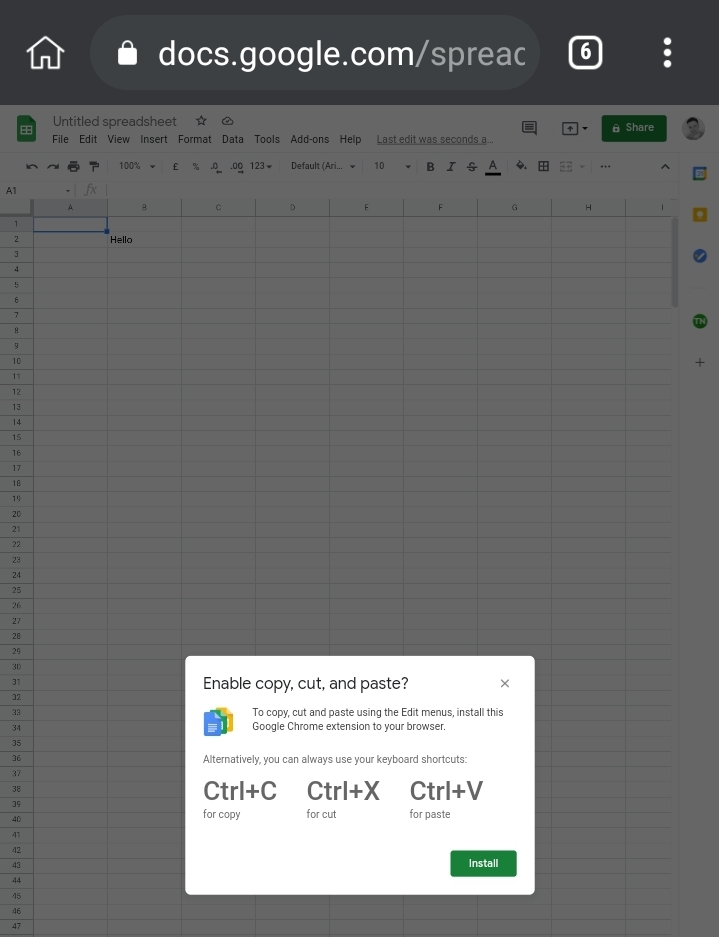Open the 123 more formats dropdown
The height and width of the screenshot is (937, 719).
tap(261, 166)
